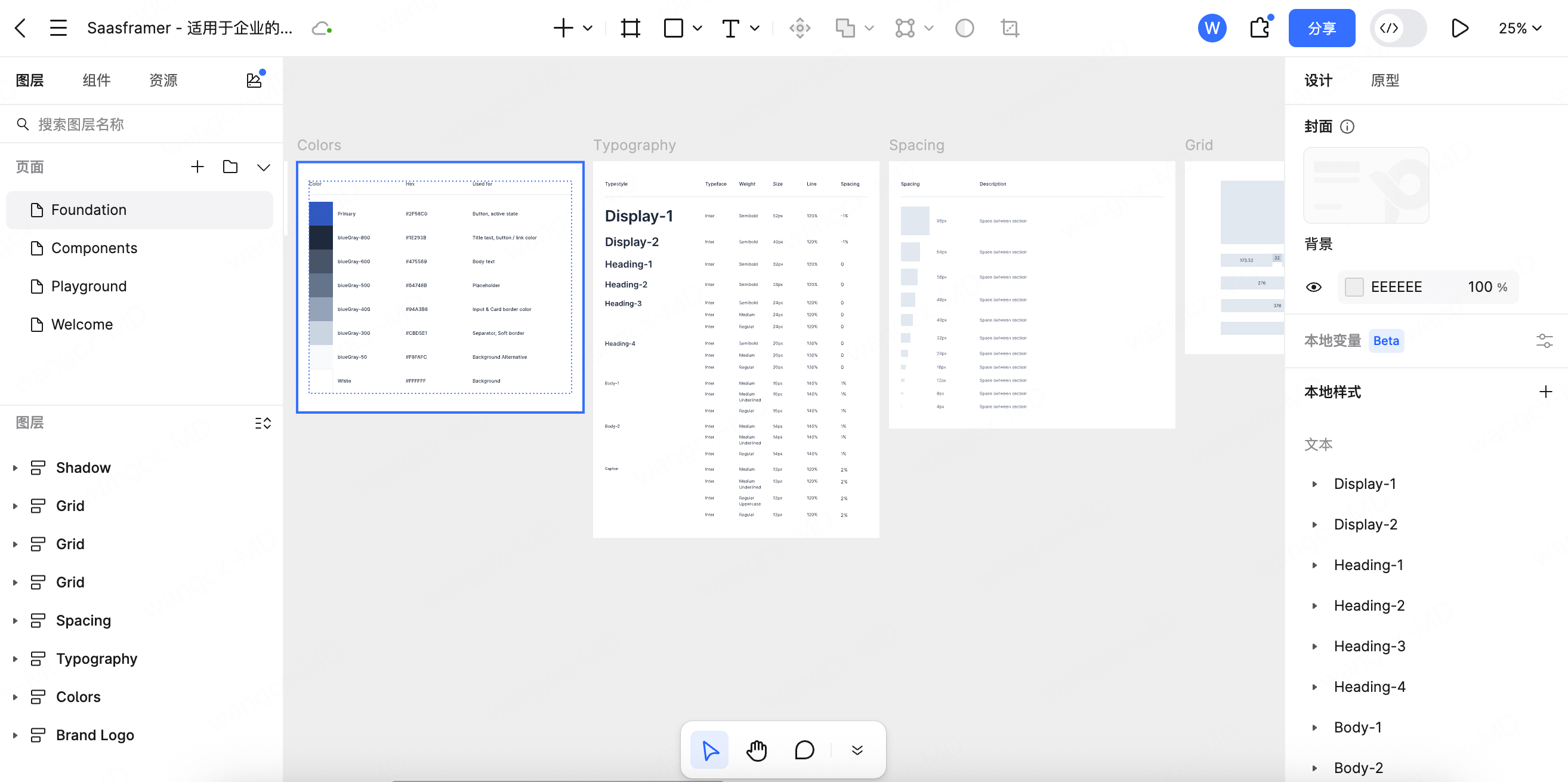Select the Text tool
The width and height of the screenshot is (1568, 782).
[730, 28]
